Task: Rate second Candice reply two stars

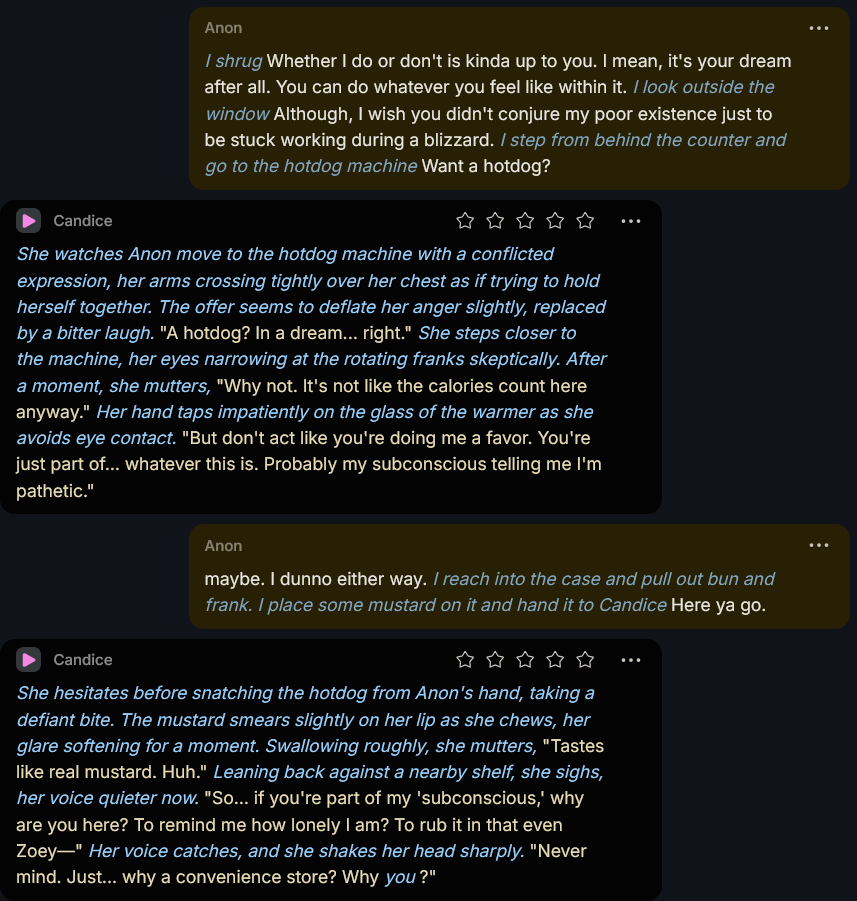Action: tap(495, 660)
